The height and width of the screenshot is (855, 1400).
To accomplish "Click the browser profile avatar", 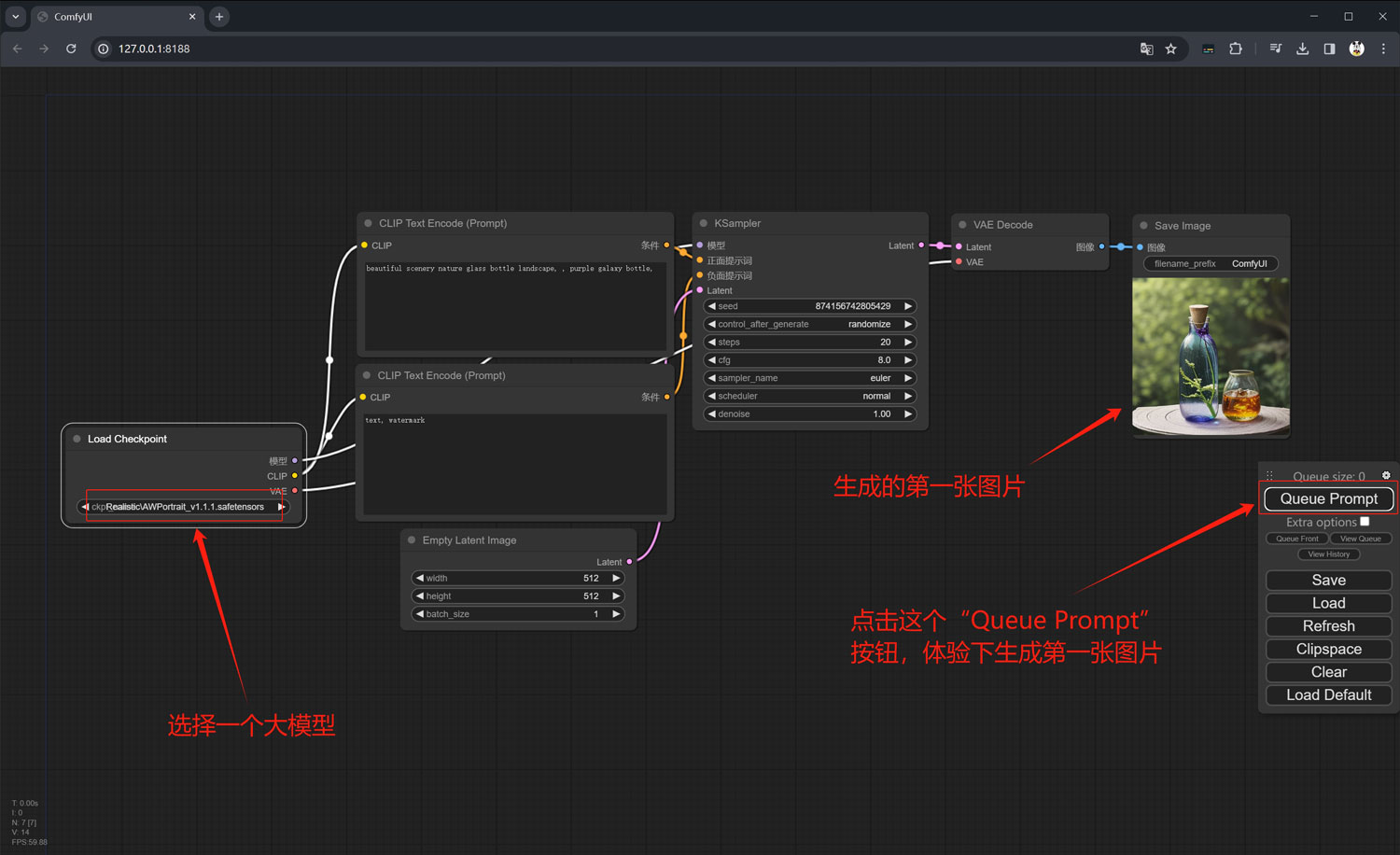I will [1356, 49].
